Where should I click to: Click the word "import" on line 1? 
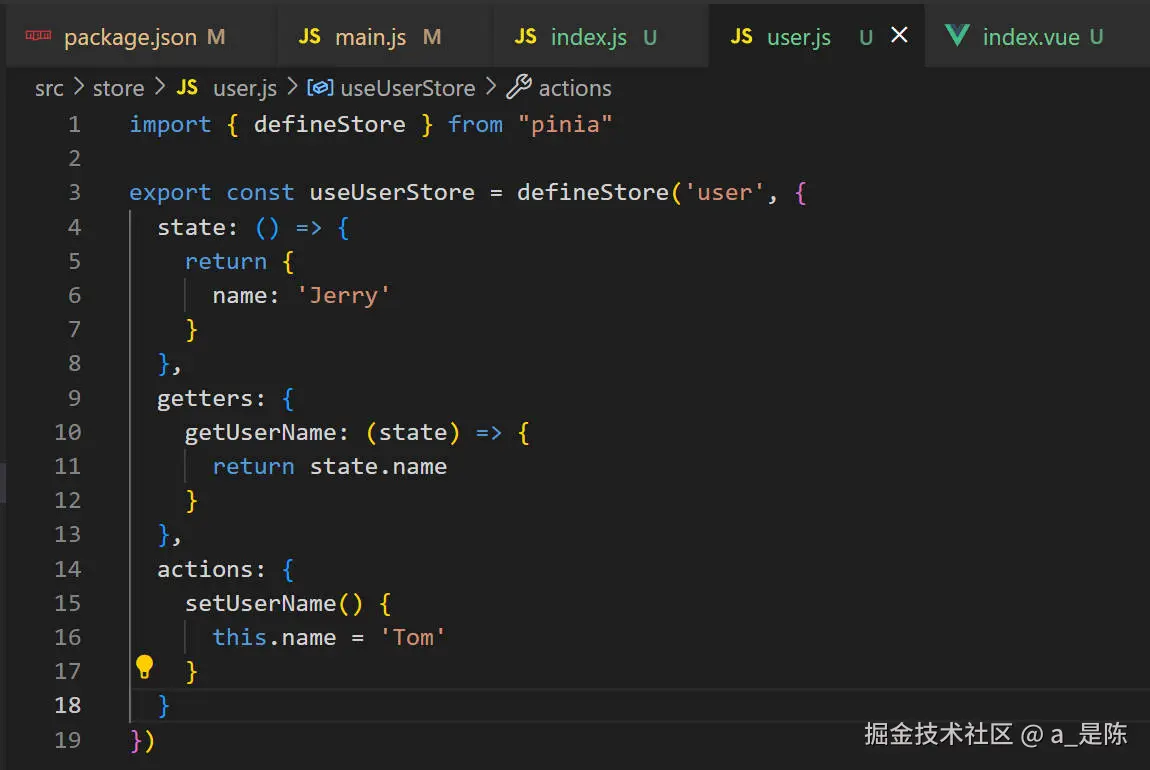click(170, 125)
